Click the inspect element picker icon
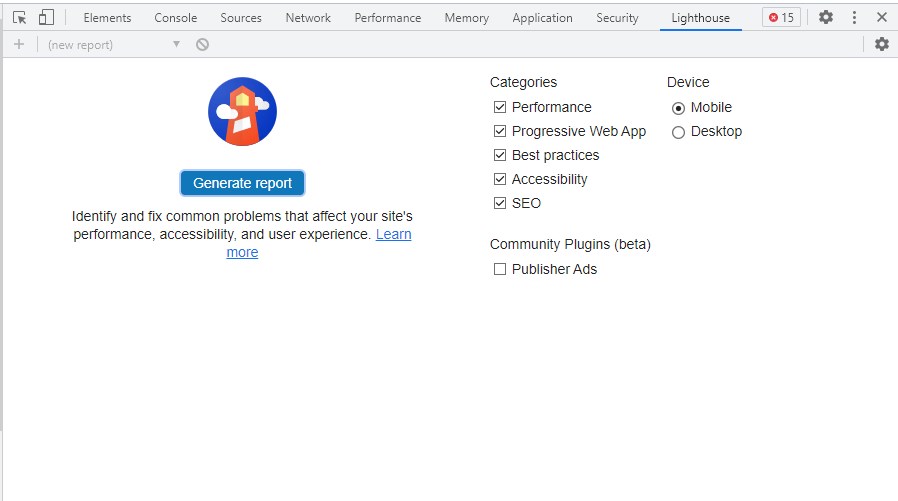The image size is (898, 501). (19, 17)
